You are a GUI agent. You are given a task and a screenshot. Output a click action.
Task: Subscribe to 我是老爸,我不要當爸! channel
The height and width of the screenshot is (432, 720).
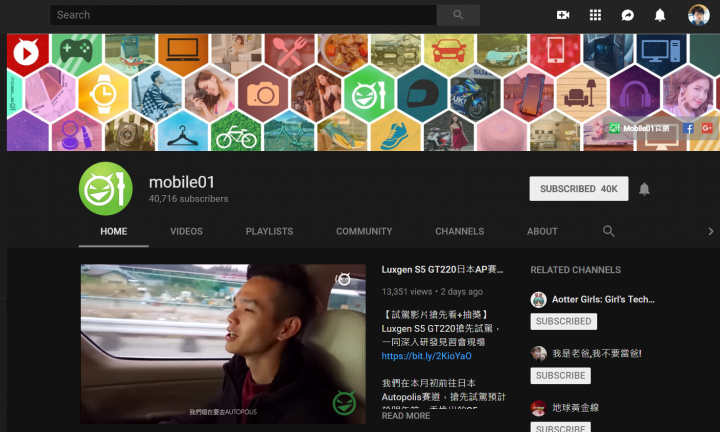(560, 376)
